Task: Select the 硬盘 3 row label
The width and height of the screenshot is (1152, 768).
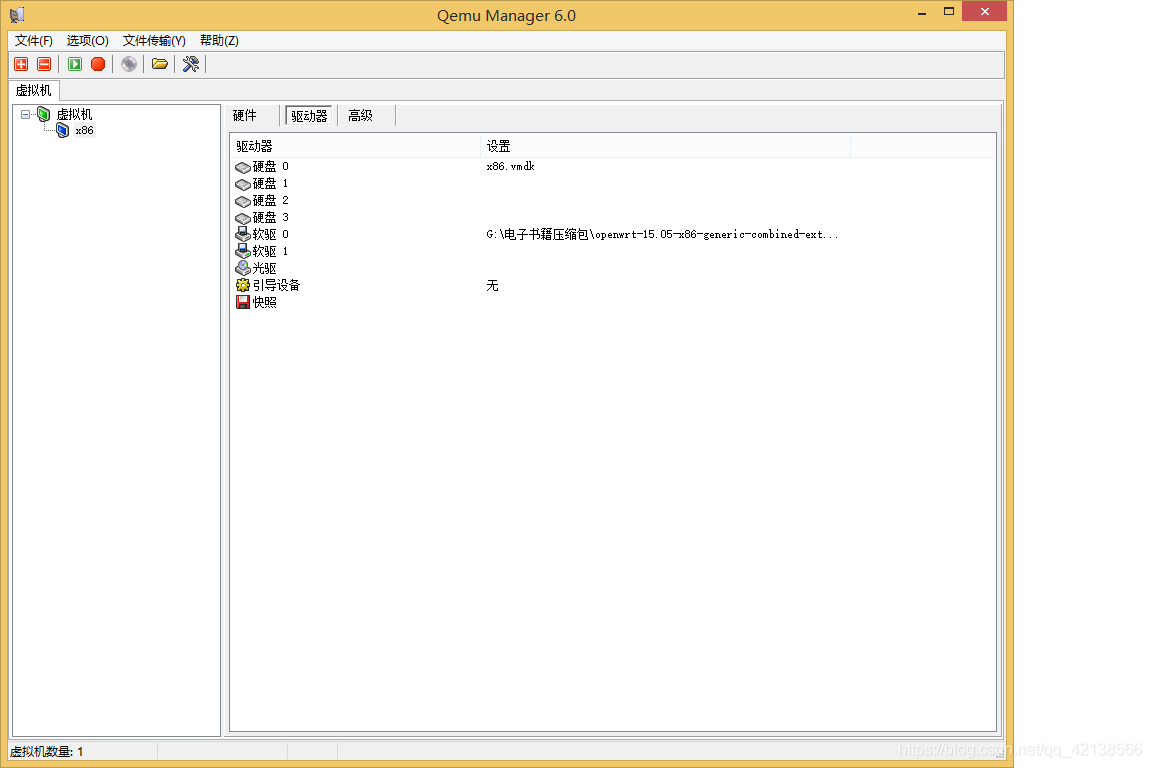Action: click(270, 218)
